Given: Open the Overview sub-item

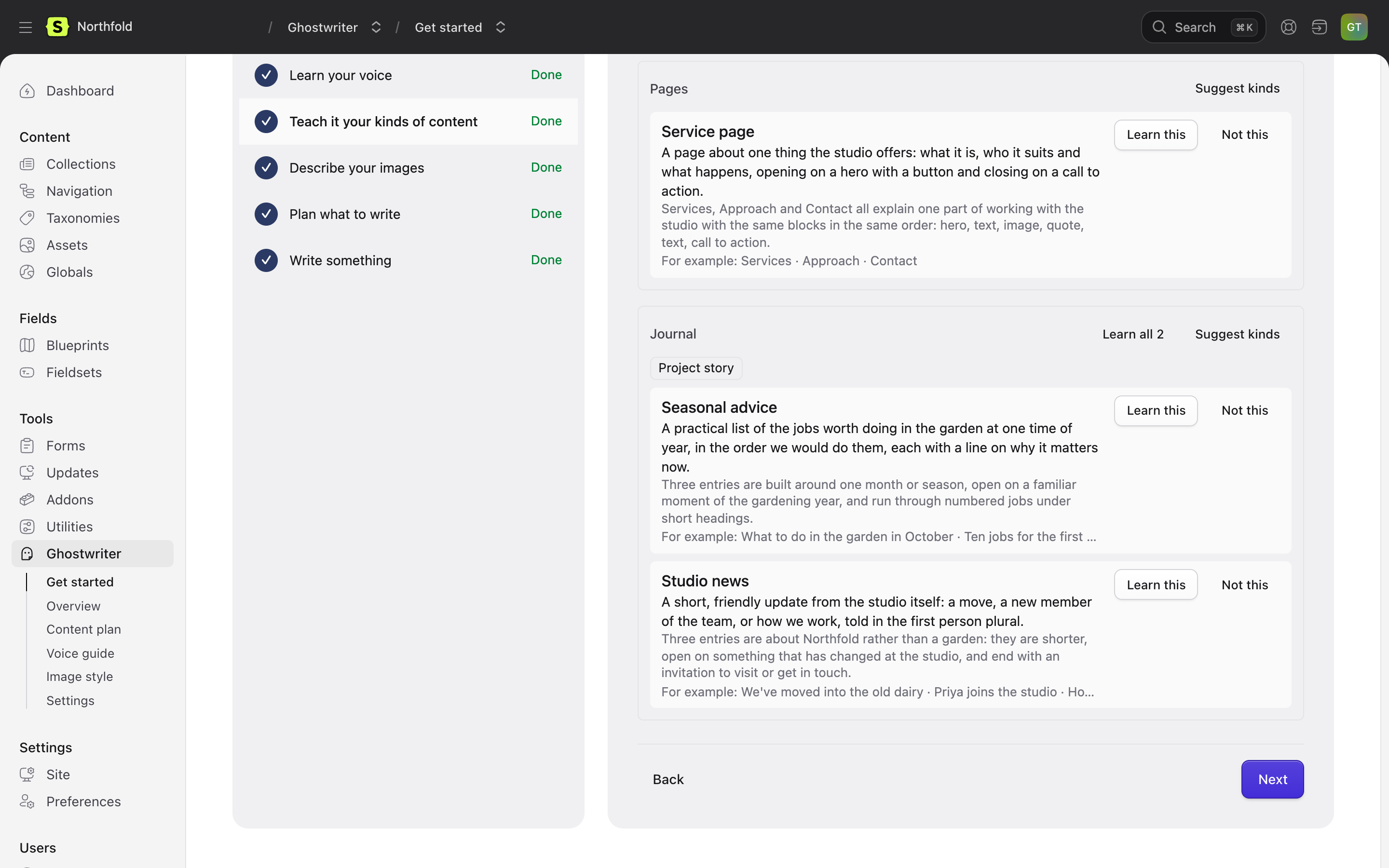Looking at the screenshot, I should [73, 606].
